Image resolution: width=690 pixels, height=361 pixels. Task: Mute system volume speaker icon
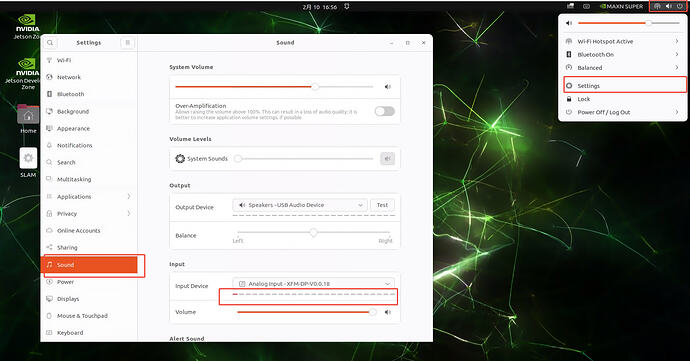click(388, 87)
